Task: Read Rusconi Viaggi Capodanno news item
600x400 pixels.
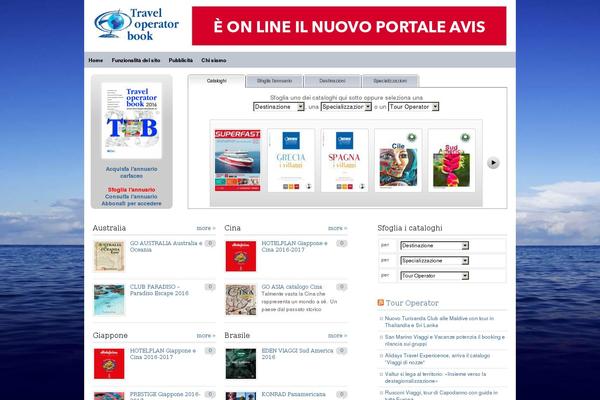Action: (x=441, y=395)
